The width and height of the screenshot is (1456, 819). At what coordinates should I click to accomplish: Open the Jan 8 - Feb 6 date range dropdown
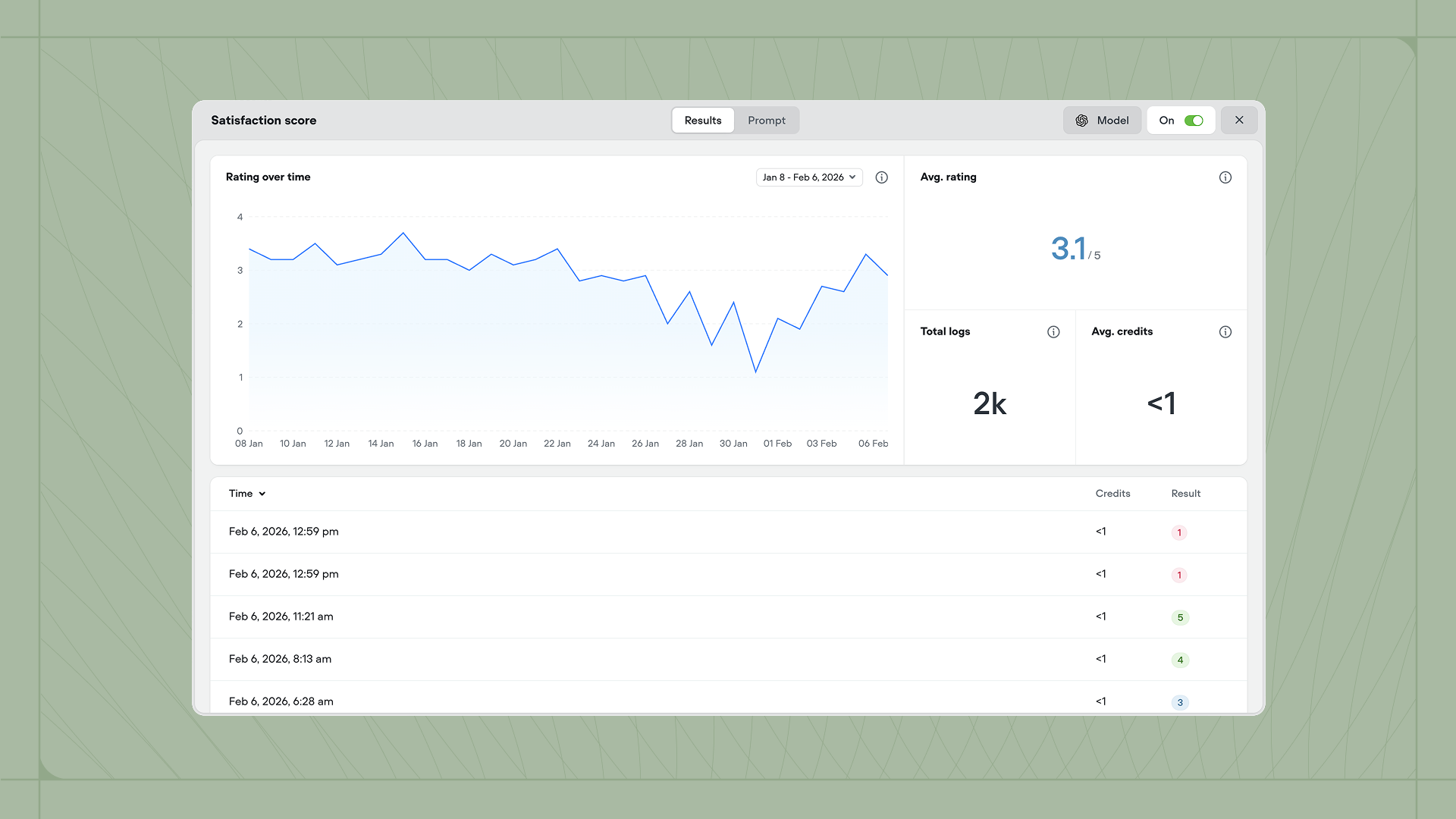(809, 177)
